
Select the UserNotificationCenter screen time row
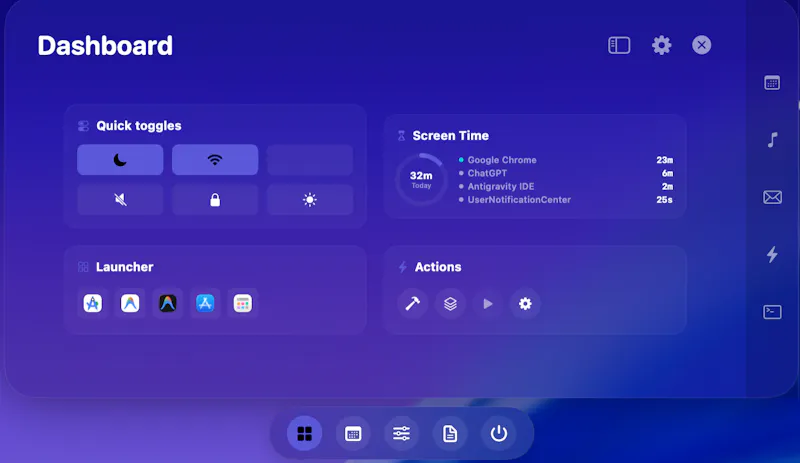pyautogui.click(x=566, y=200)
